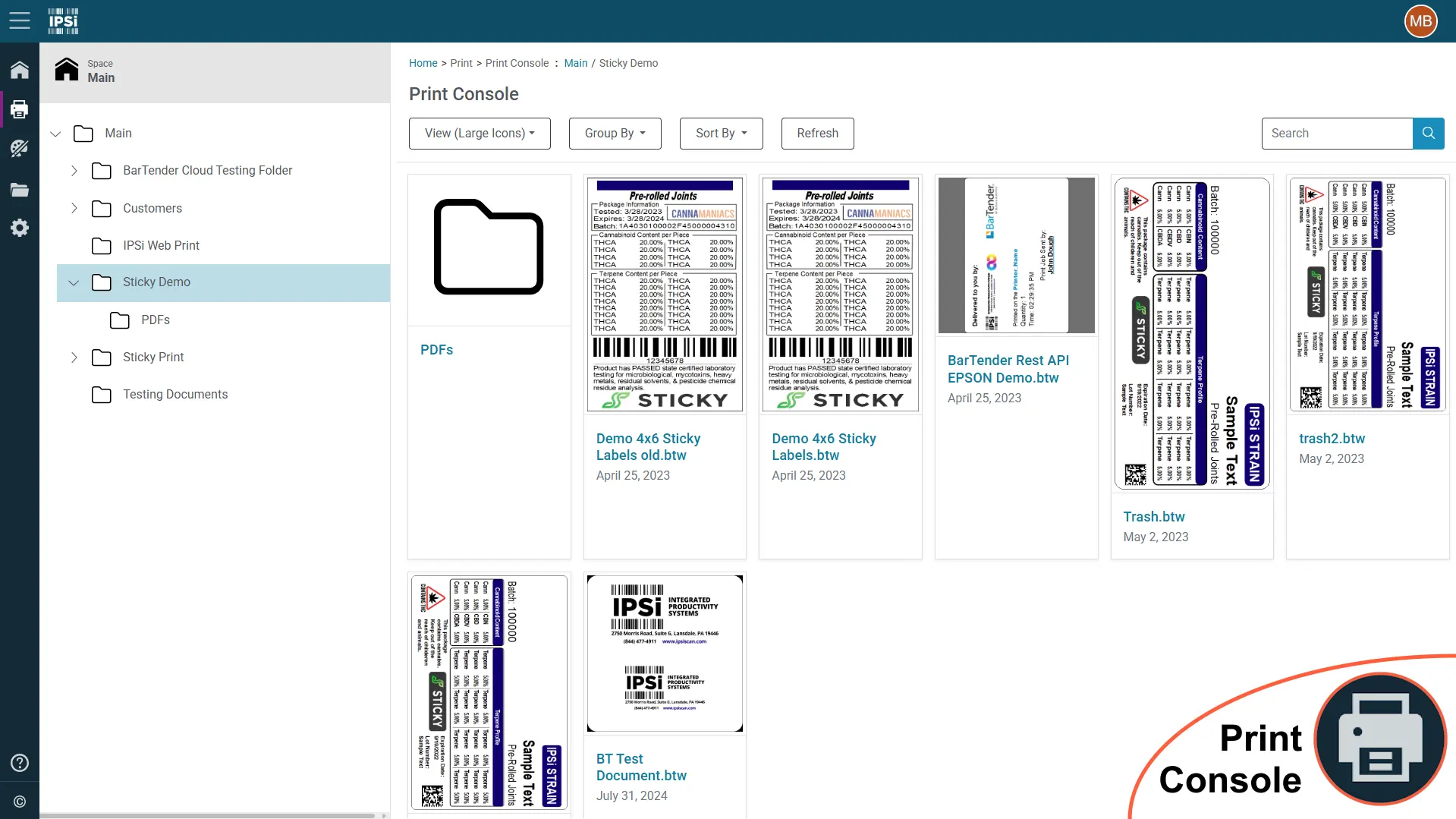Open the Print section sidebar icon
Image resolution: width=1456 pixels, height=819 pixels.
pyautogui.click(x=20, y=109)
